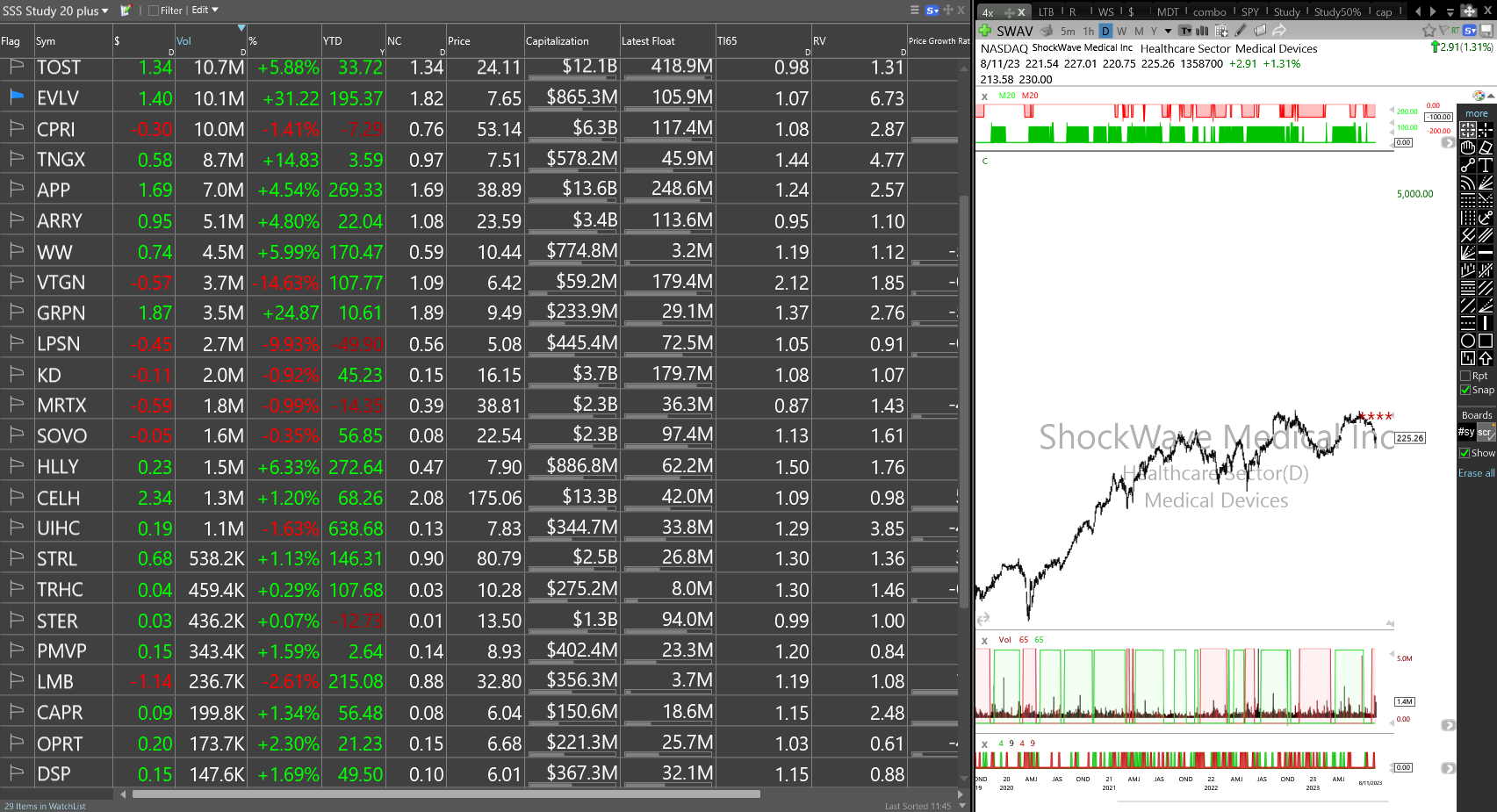Select the W weekly time frame
Viewport: 1497px width, 812px height.
(x=1122, y=32)
